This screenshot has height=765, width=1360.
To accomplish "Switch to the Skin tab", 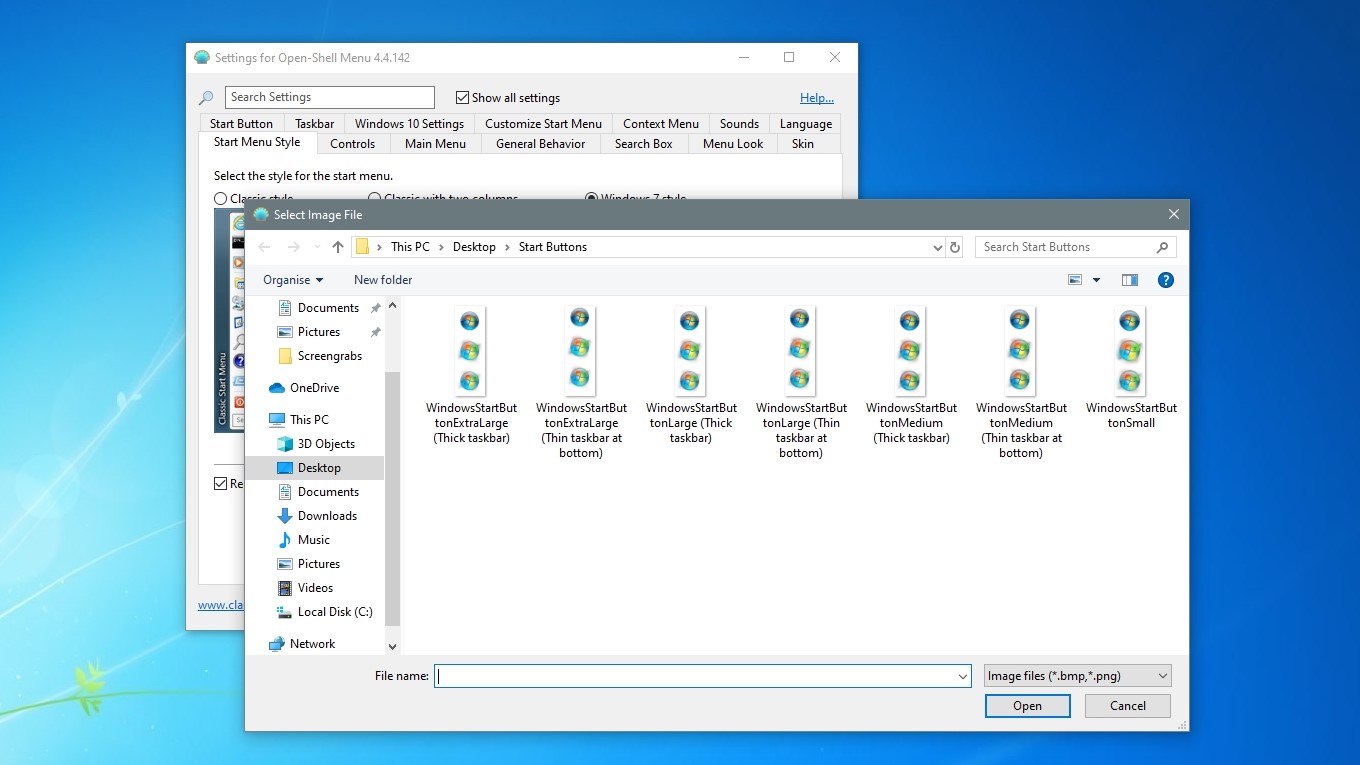I will point(803,144).
